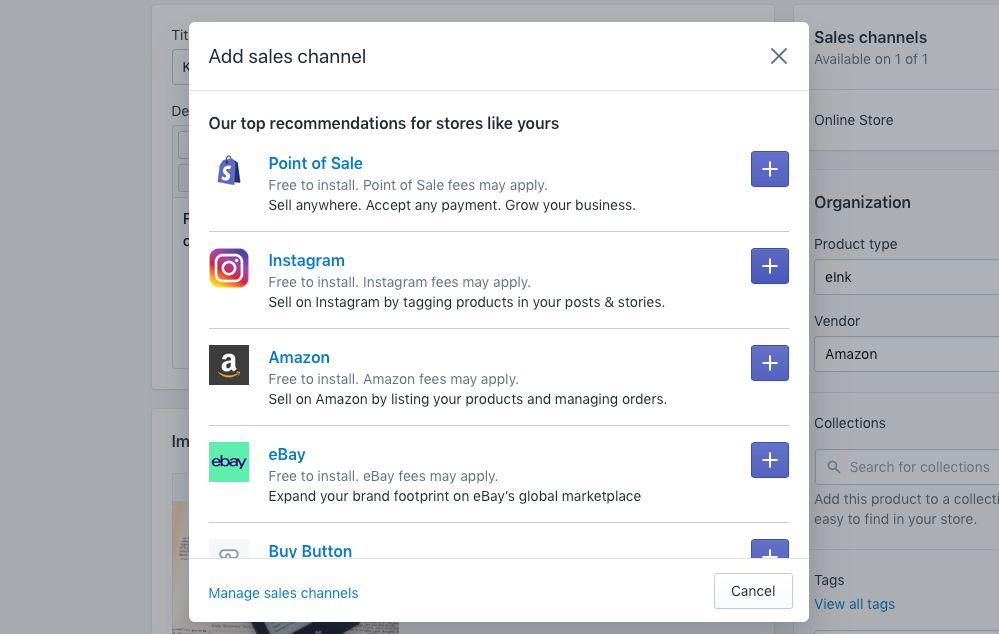Click the Point of Sale Shopify bag icon

pos(229,171)
